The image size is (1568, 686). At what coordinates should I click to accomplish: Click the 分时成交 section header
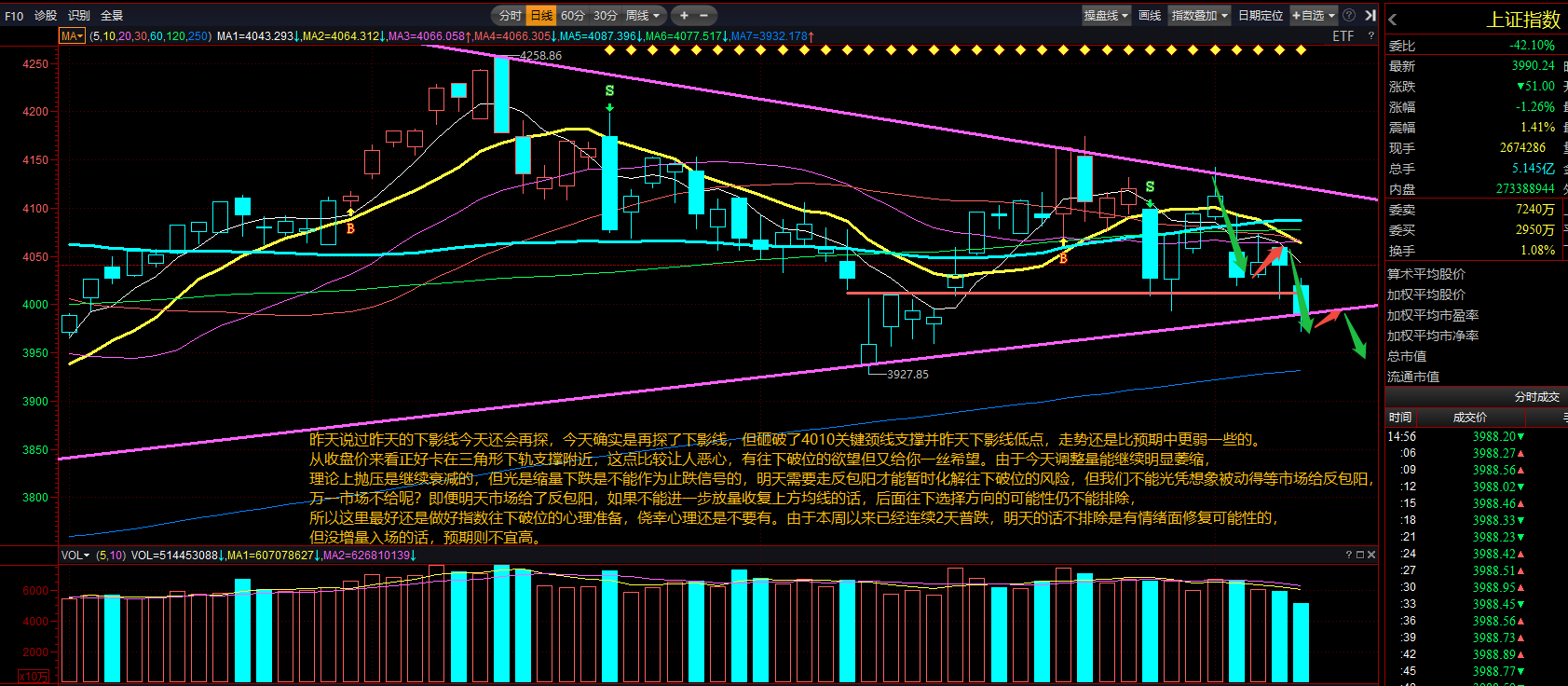1536,397
